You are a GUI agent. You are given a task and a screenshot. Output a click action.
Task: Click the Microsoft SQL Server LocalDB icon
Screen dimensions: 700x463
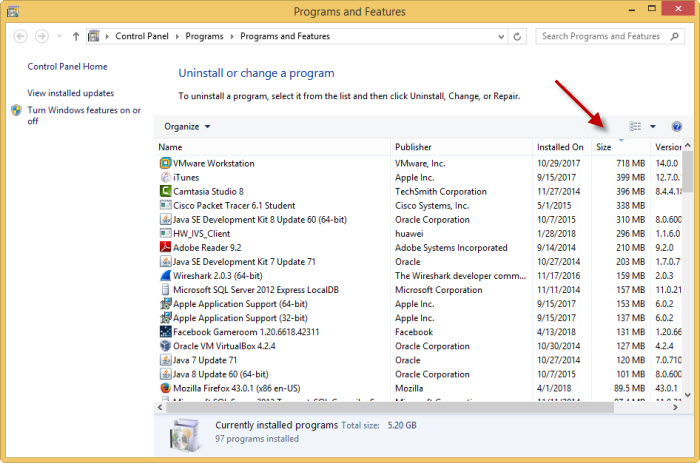pos(165,289)
